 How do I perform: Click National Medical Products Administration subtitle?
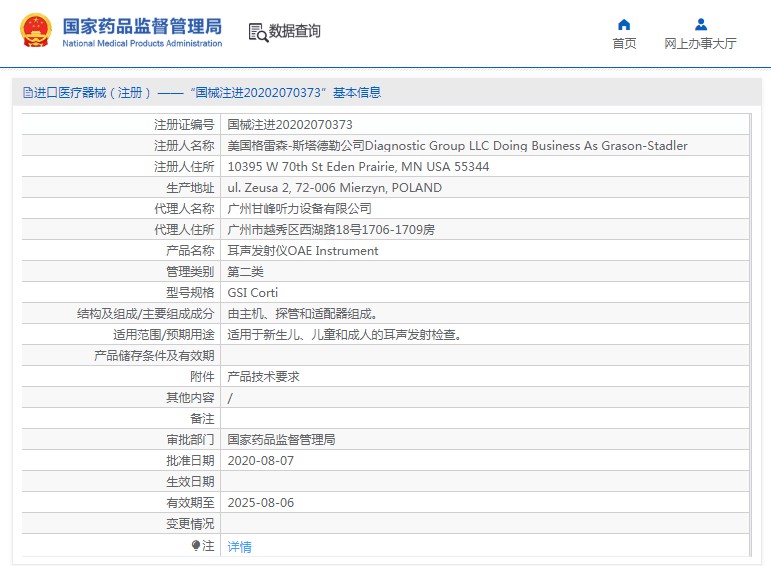coord(142,43)
